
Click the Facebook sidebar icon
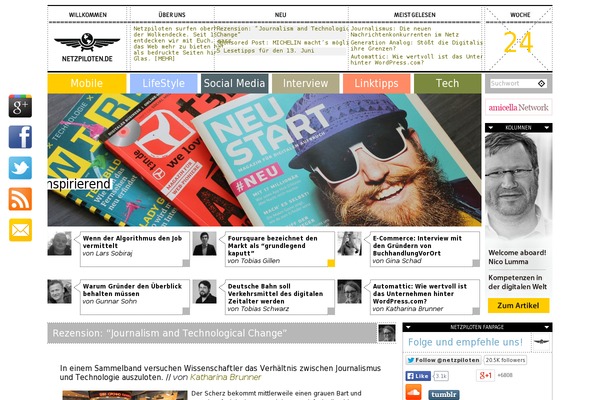coord(20,137)
